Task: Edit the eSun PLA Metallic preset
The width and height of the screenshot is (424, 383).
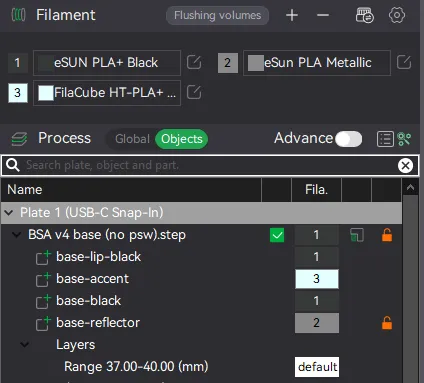Action: point(404,62)
